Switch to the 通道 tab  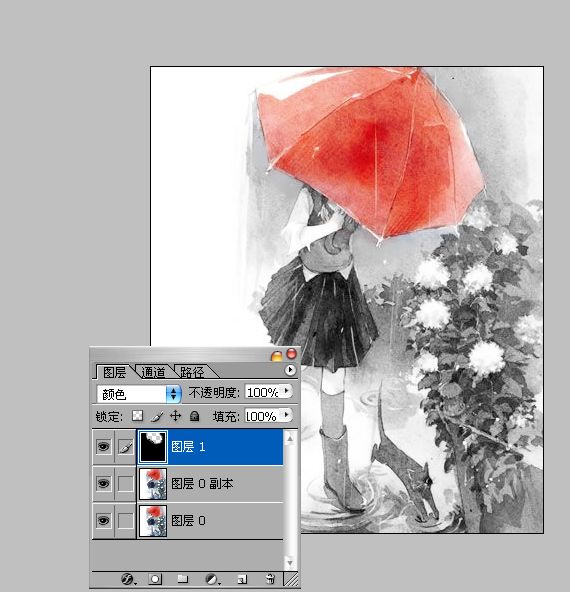pyautogui.click(x=153, y=372)
